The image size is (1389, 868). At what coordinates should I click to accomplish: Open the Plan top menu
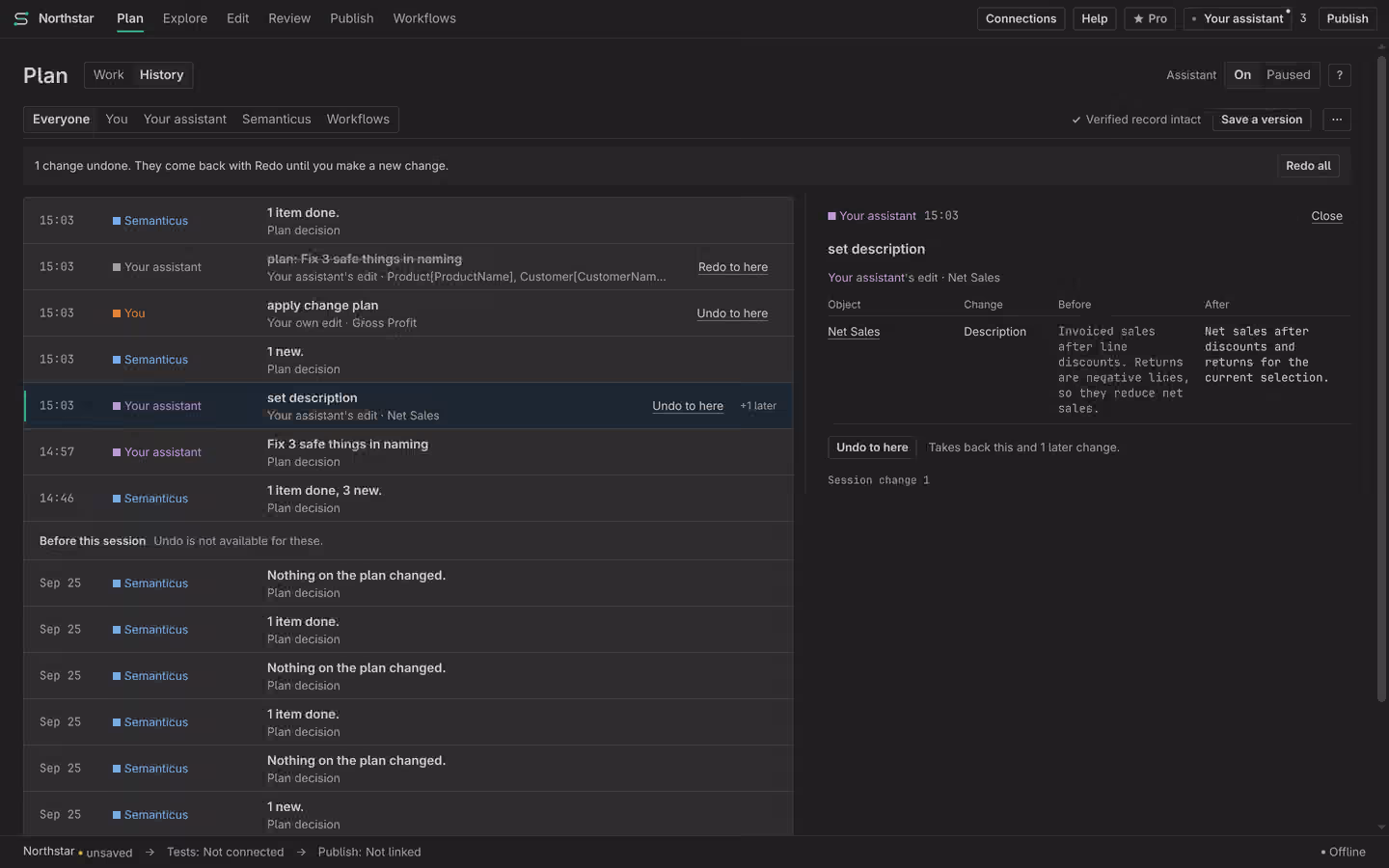[130, 18]
